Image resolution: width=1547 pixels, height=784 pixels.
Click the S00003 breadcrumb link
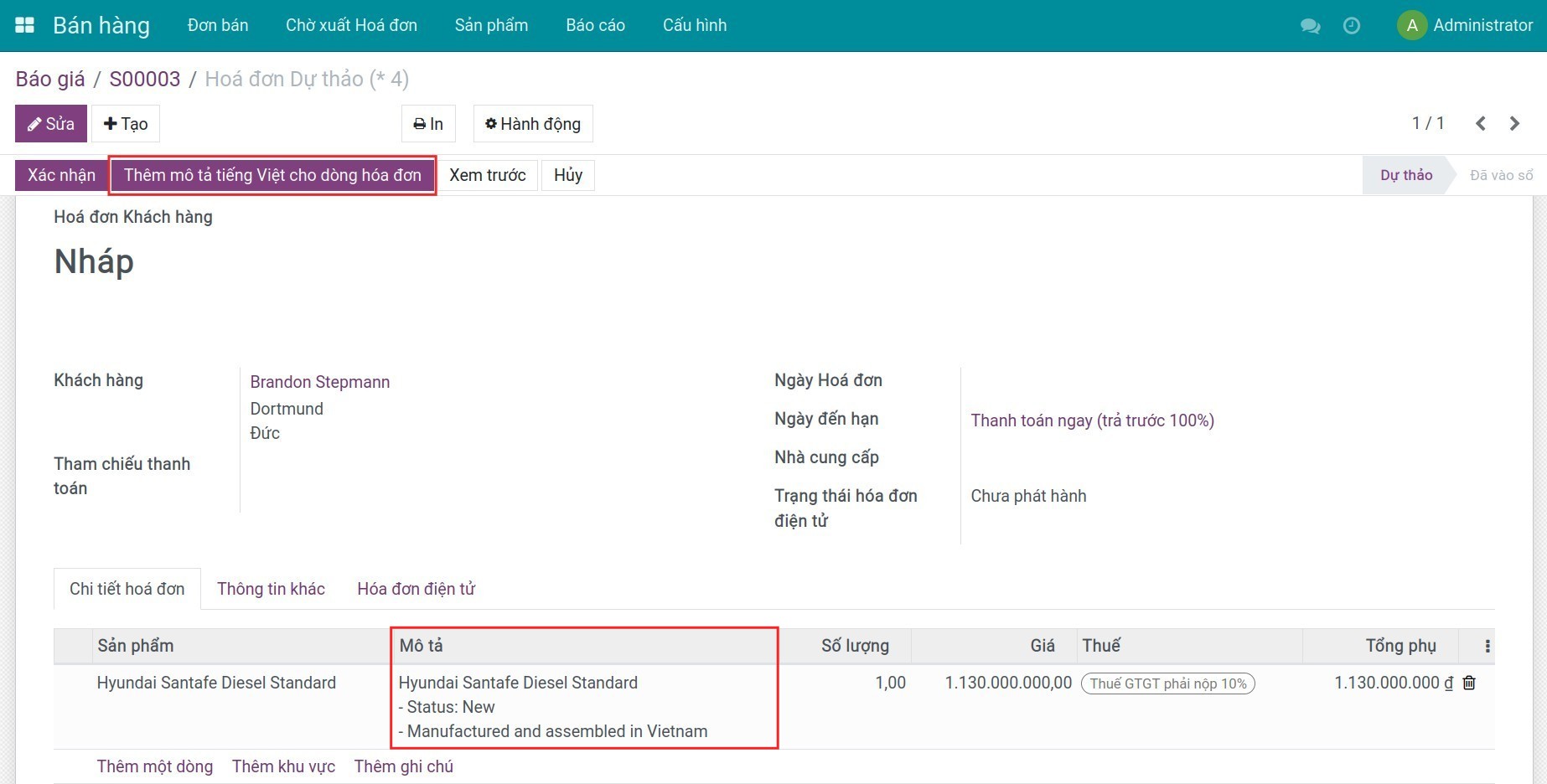(144, 79)
